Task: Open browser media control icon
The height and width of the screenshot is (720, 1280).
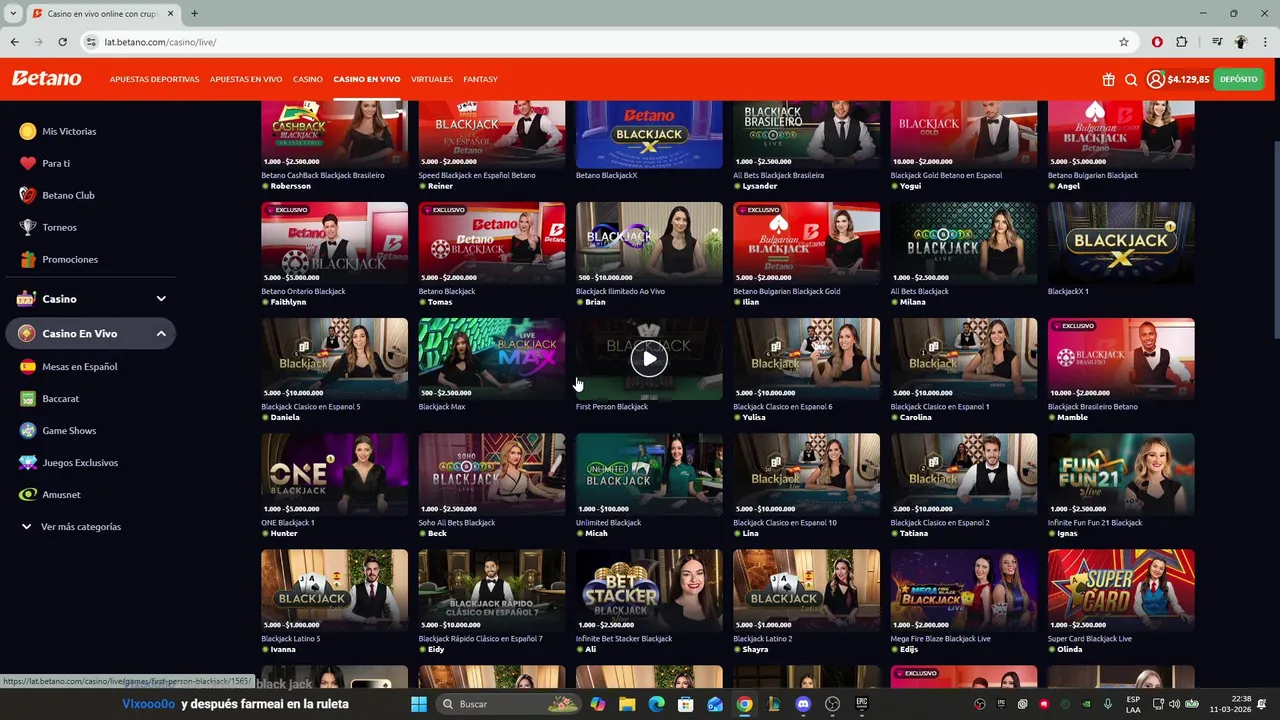Action: (x=1217, y=42)
